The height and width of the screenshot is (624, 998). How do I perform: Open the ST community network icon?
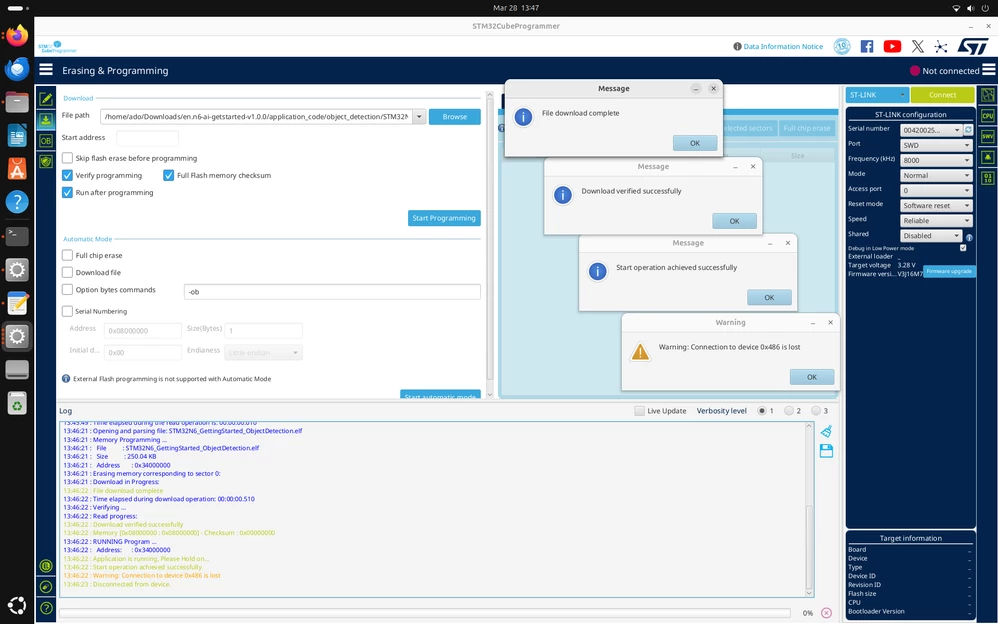pos(941,46)
